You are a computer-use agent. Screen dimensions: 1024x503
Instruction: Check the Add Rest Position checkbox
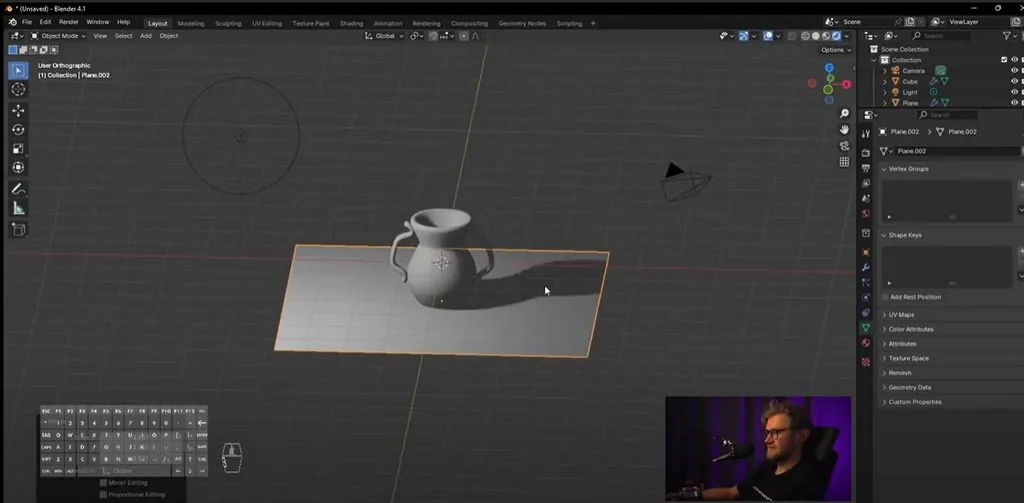point(885,297)
